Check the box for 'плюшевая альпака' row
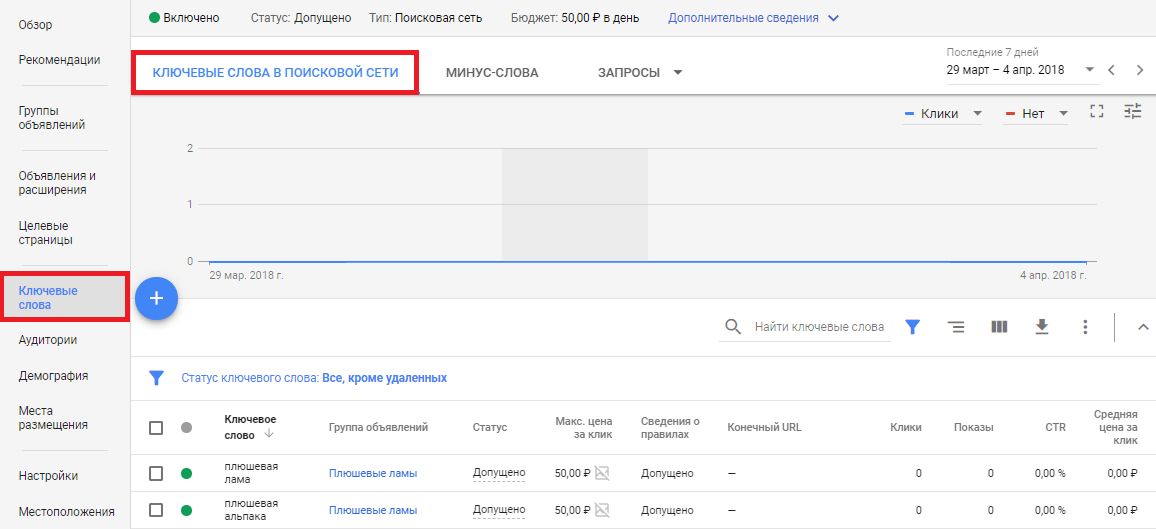 156,511
